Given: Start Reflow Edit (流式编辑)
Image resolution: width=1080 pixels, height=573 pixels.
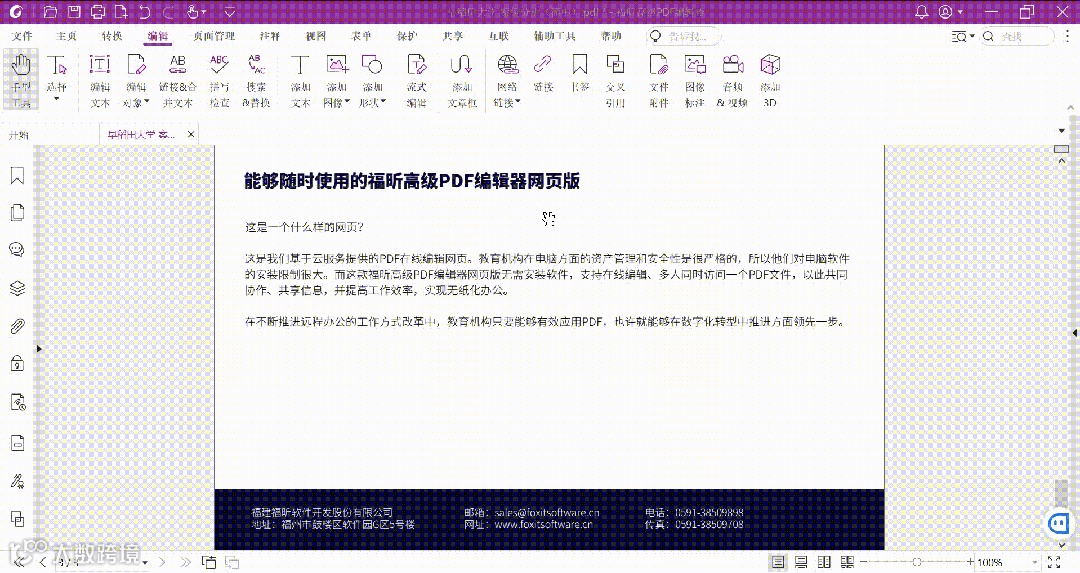Looking at the screenshot, I should (x=416, y=81).
